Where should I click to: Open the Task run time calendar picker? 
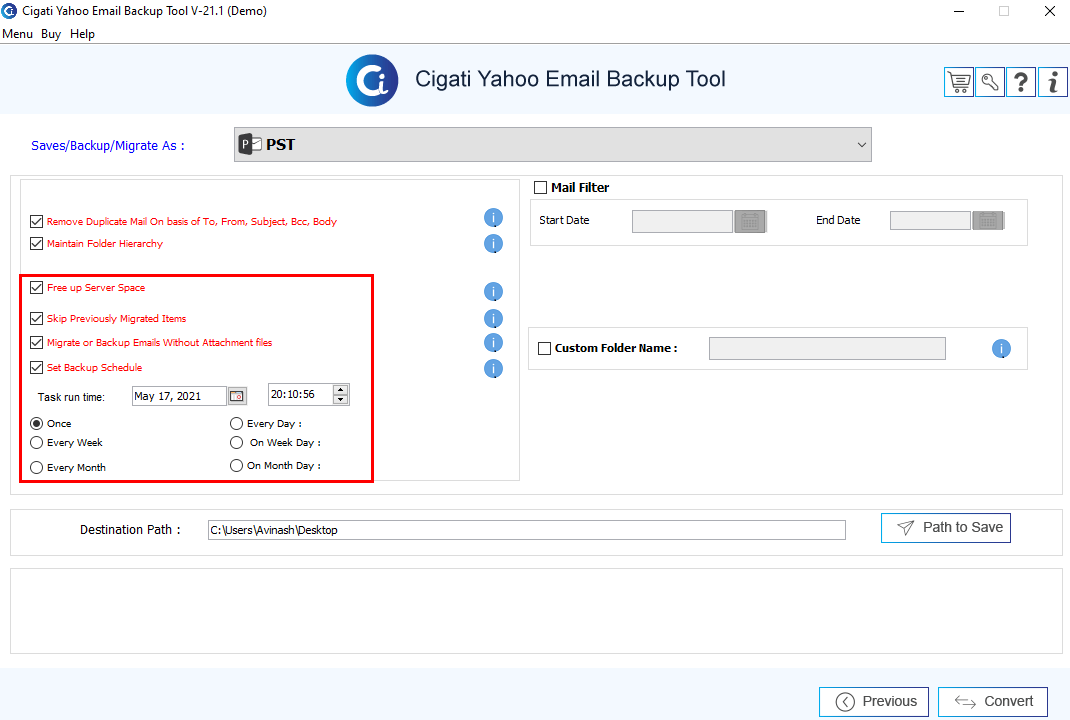point(237,396)
